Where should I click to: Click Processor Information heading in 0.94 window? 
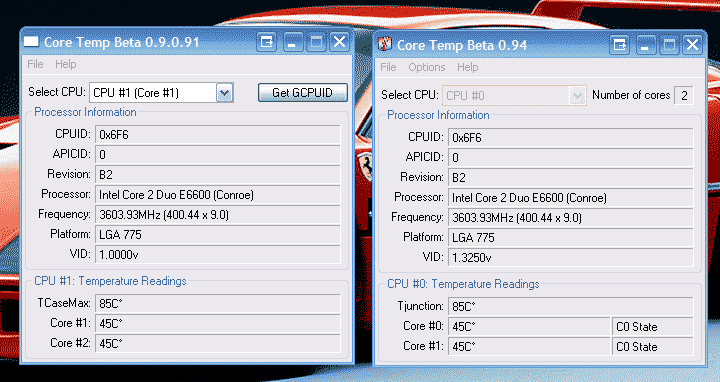coord(438,115)
